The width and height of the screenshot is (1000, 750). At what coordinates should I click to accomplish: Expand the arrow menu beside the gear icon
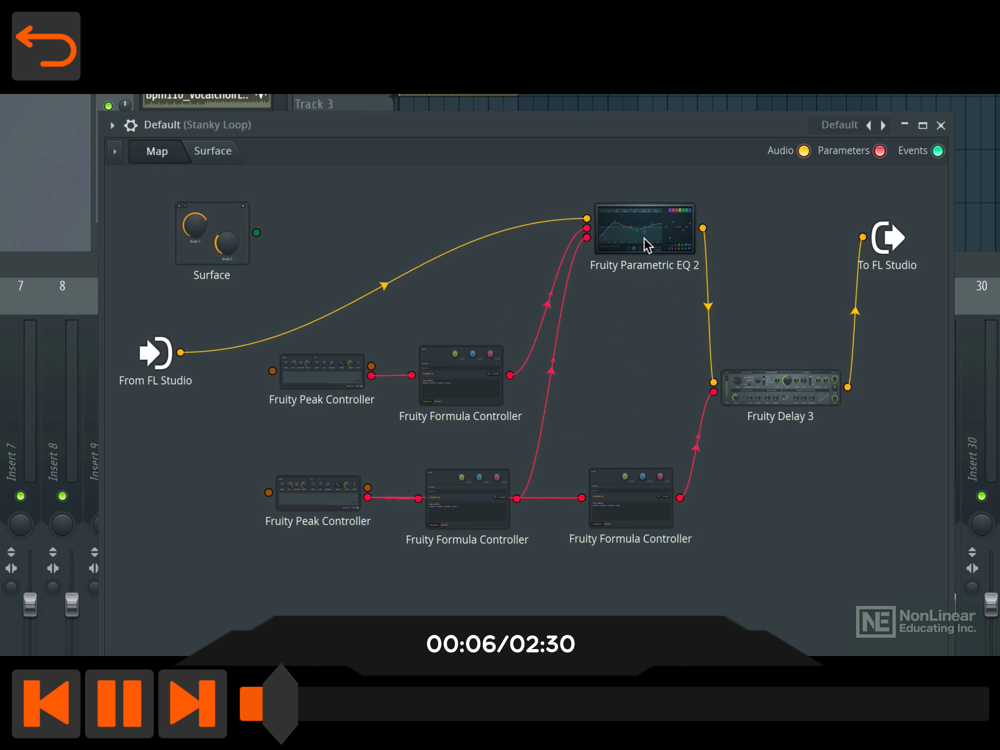112,125
